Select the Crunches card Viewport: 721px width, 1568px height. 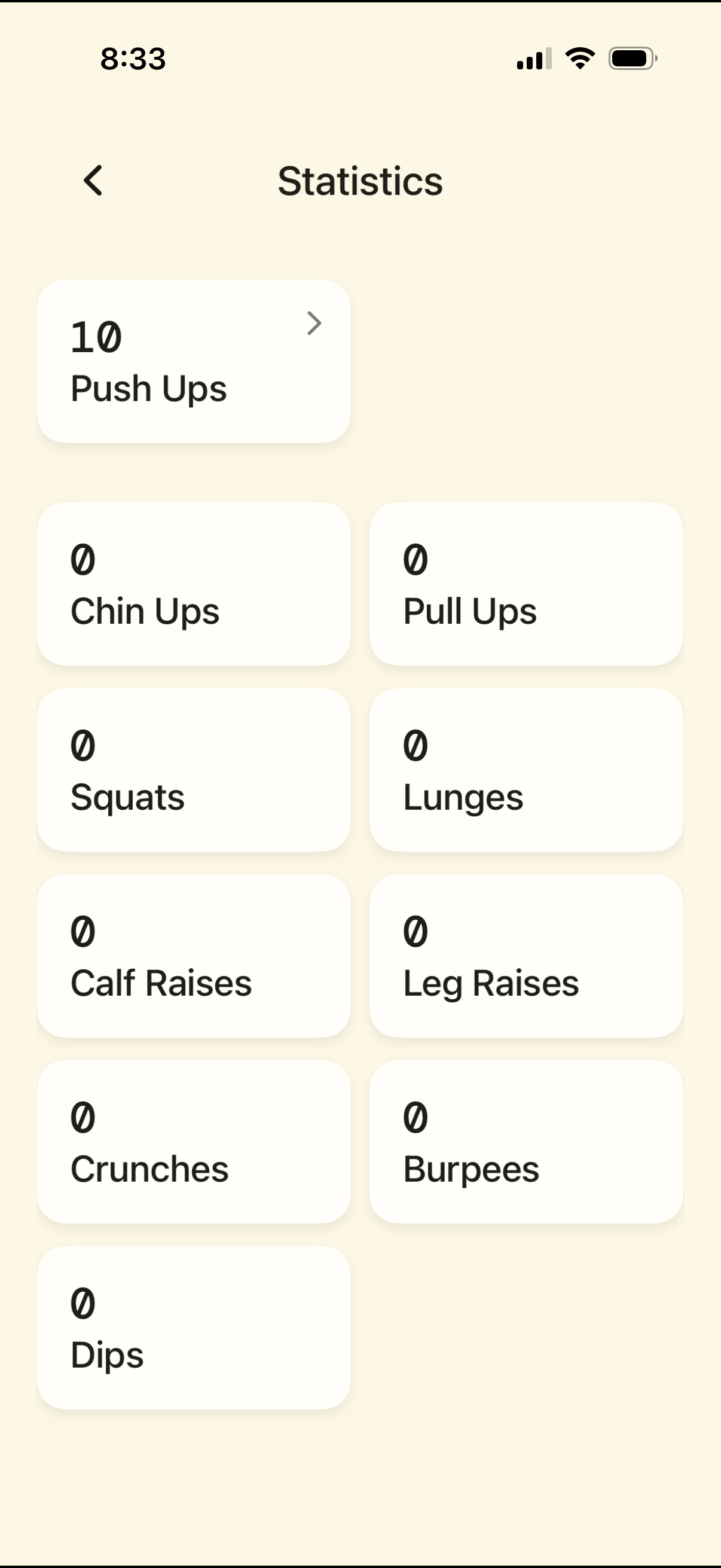pos(194,1142)
